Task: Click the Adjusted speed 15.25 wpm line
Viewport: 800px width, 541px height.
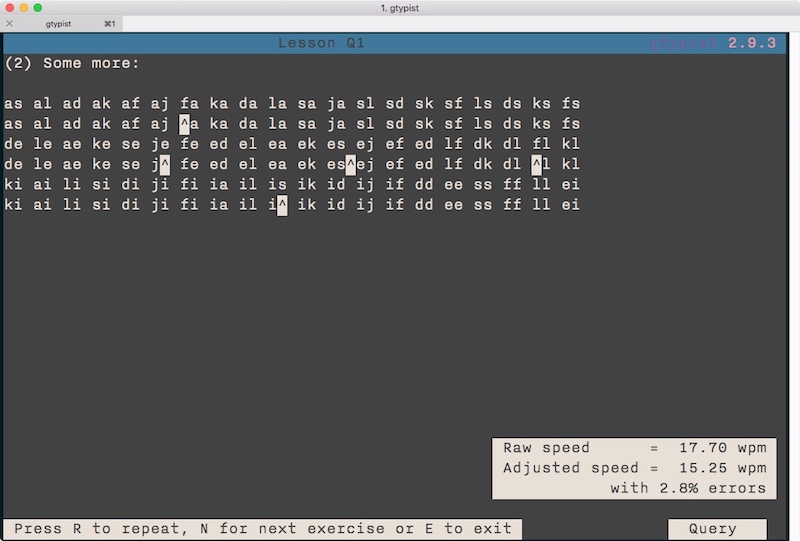Action: (x=634, y=468)
